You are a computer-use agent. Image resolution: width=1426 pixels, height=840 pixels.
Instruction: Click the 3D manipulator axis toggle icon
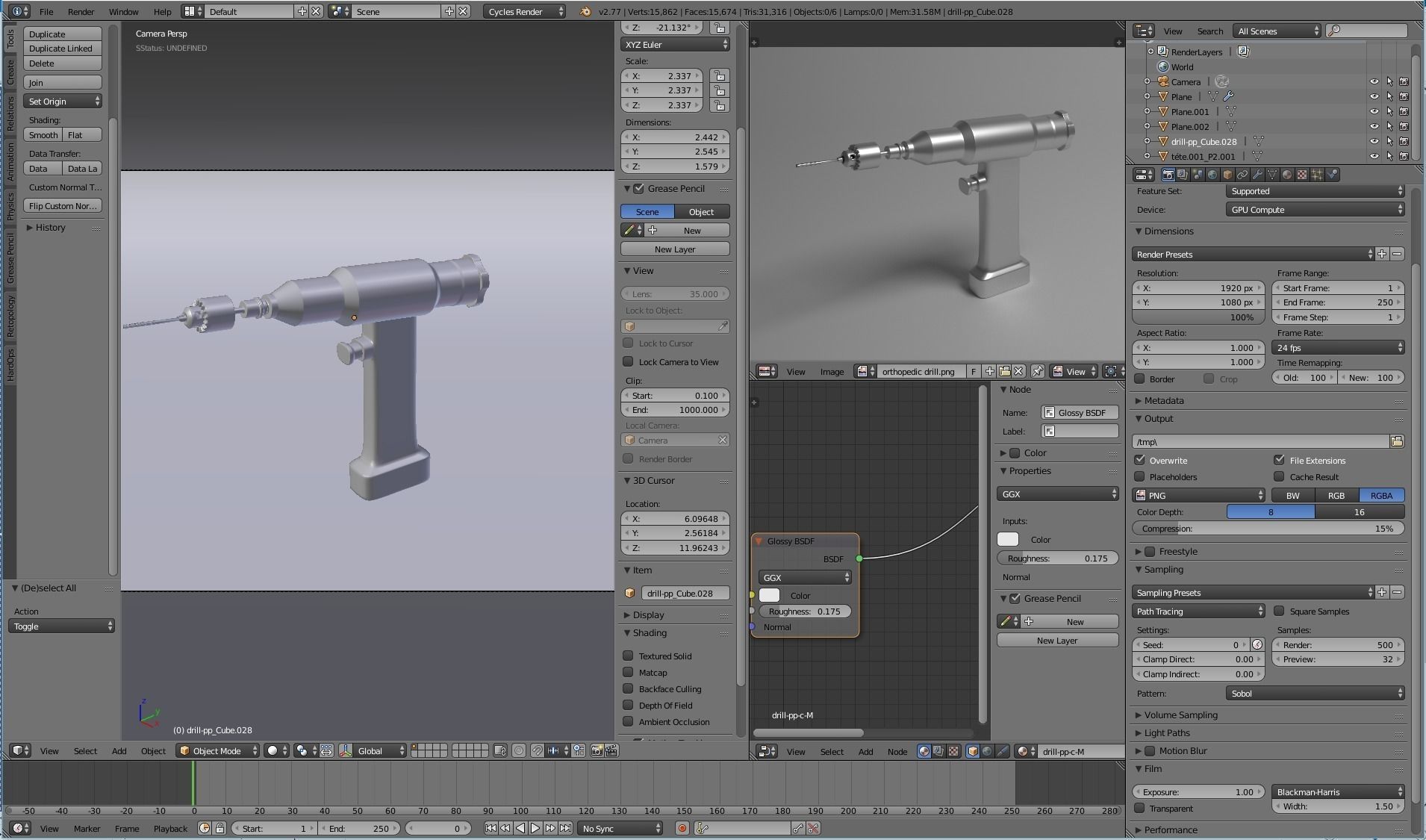[346, 750]
